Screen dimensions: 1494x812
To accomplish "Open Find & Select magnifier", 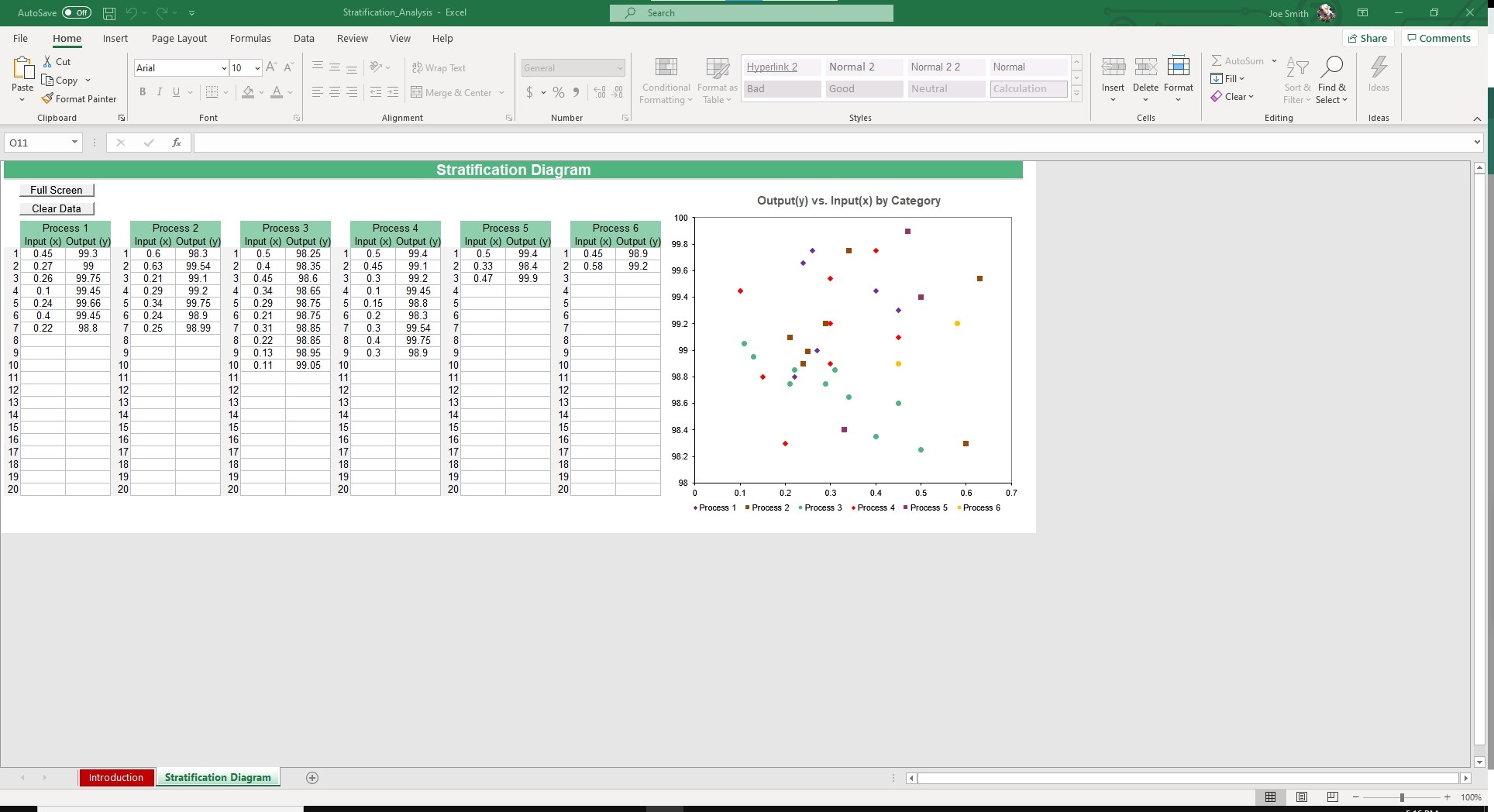I will coord(1332,81).
